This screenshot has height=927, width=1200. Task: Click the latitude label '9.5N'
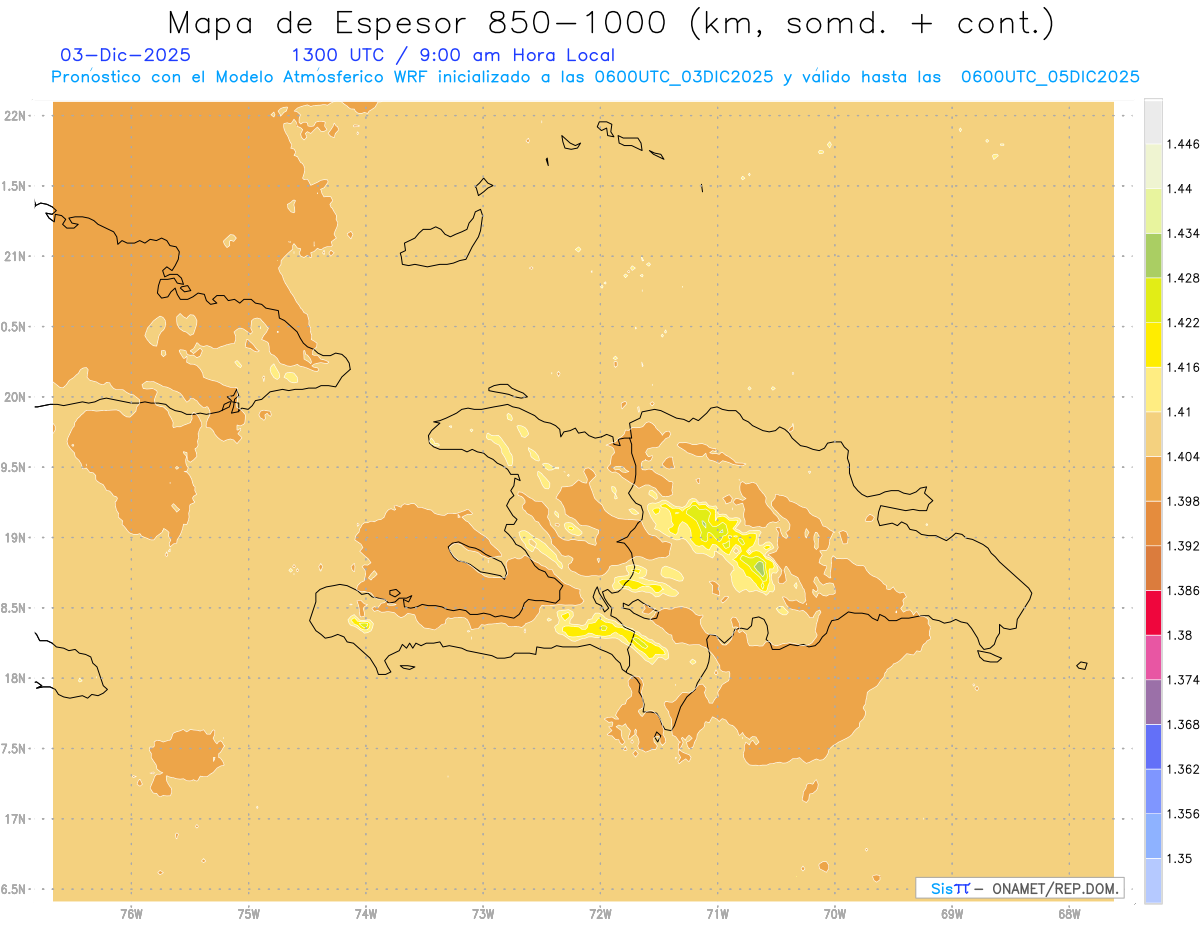(x=13, y=467)
